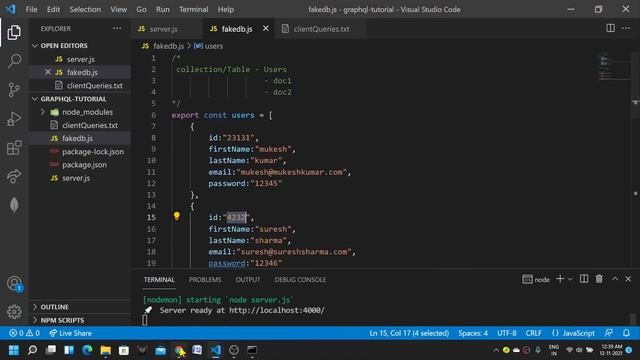Screen dimensions: 640x360
Task: Close fakedb.js in Open Editors list
Action: (x=48, y=72)
